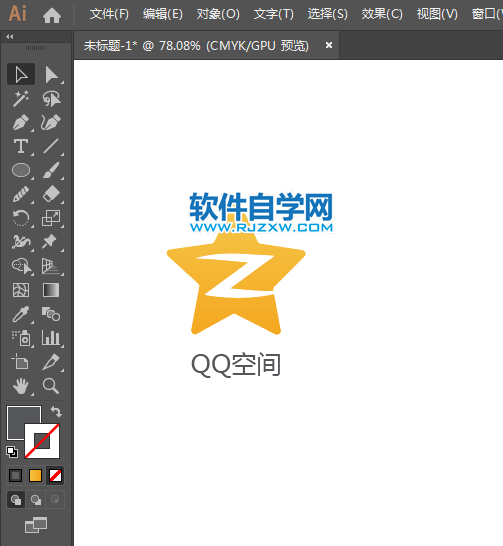Open the 文字(T) menu
Viewport: 503px width, 546px height.
click(274, 14)
